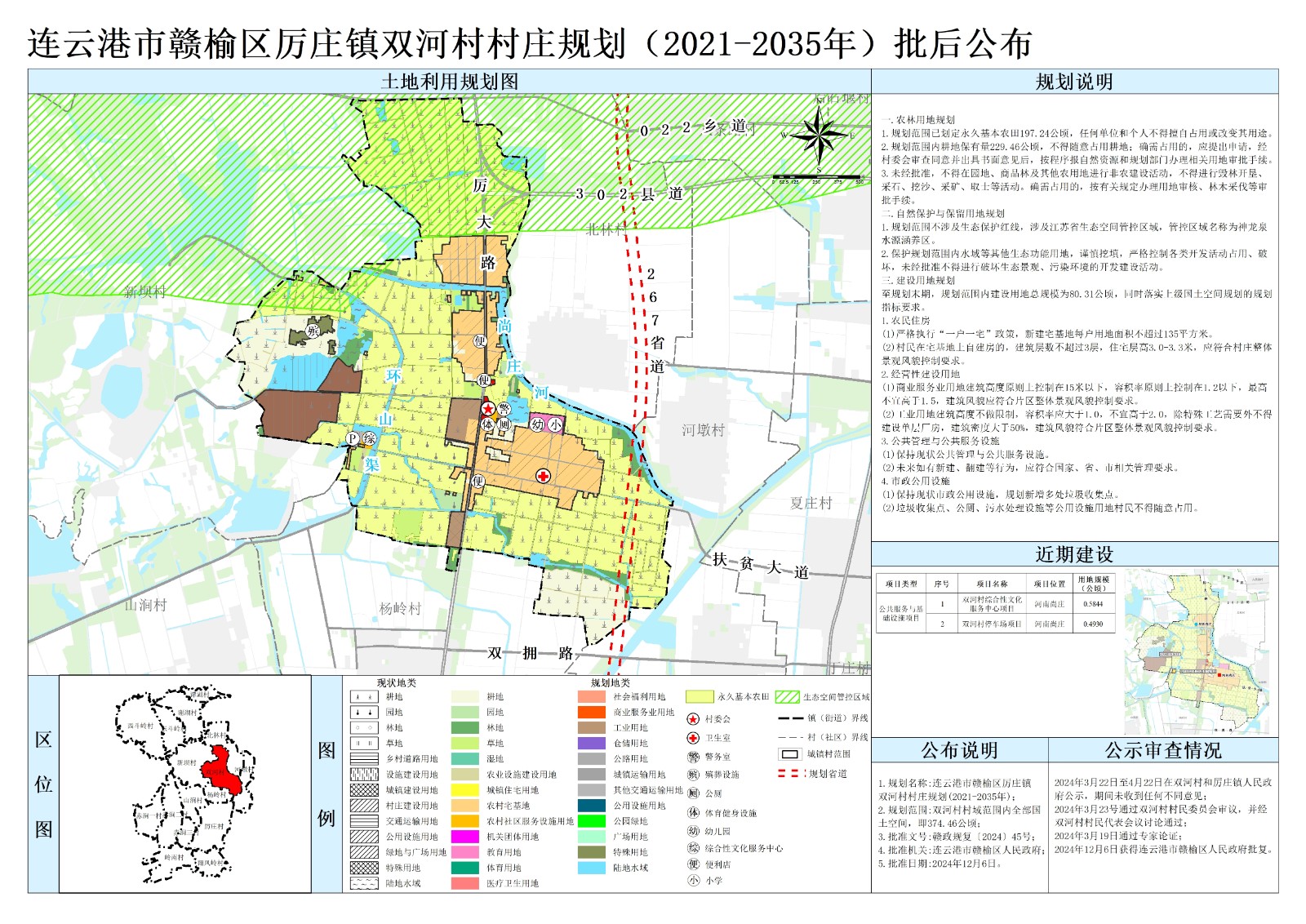Click the 近期建设 mini map thumbnail
Image resolution: width=1306 pixels, height=924 pixels.
click(1198, 651)
